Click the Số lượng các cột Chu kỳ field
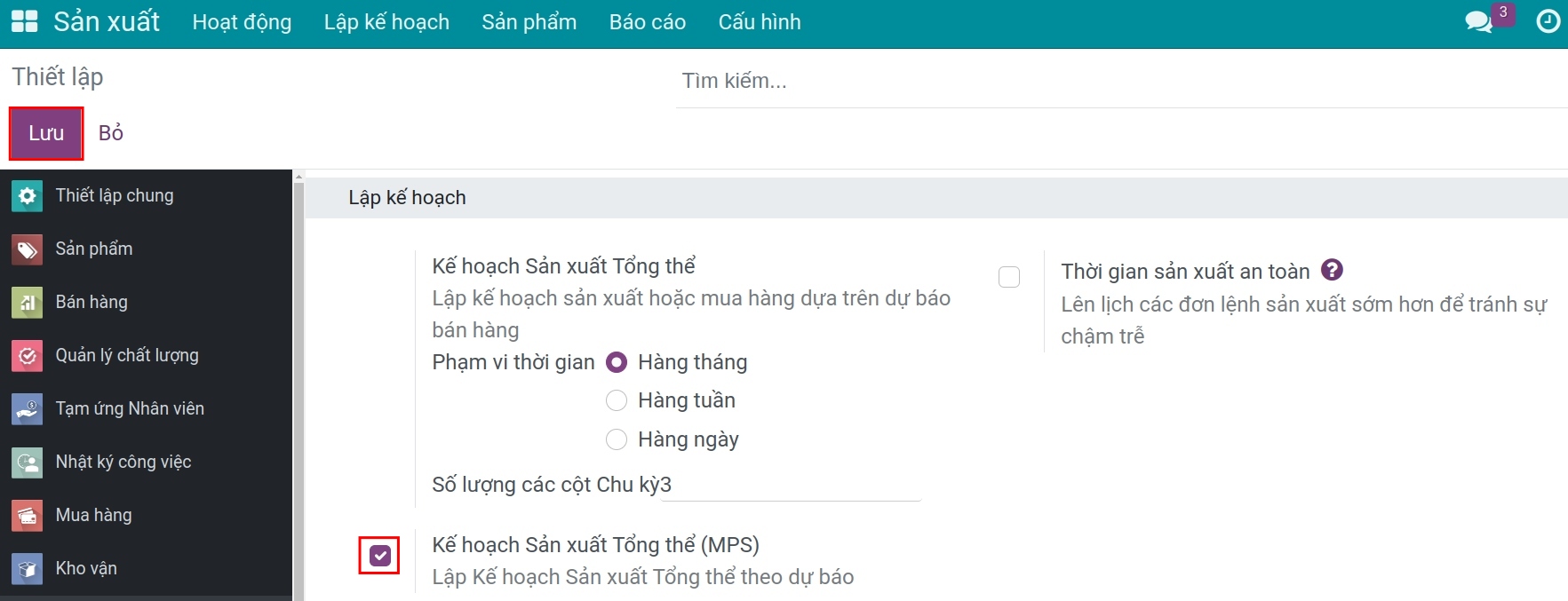This screenshot has width=1568, height=601. coord(792,485)
